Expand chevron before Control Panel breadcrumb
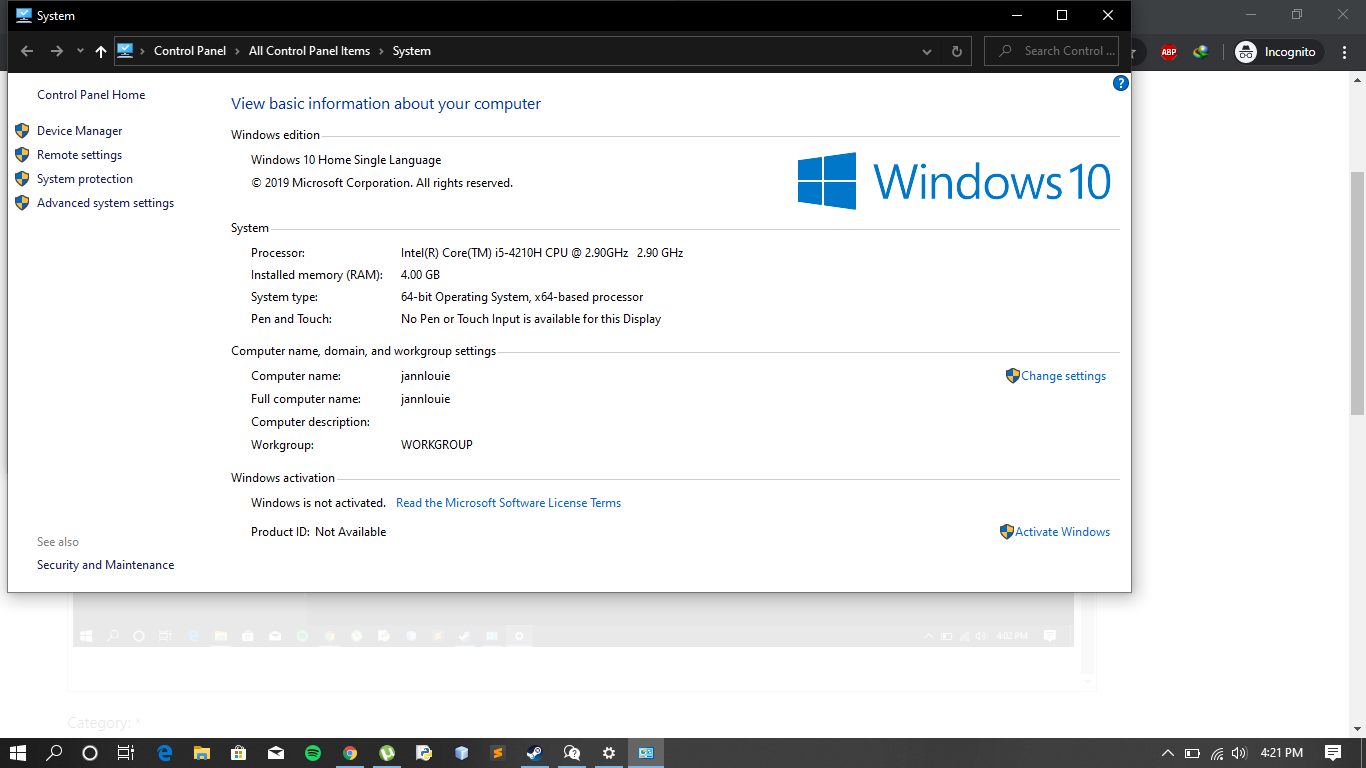Image resolution: width=1366 pixels, height=768 pixels. [143, 51]
